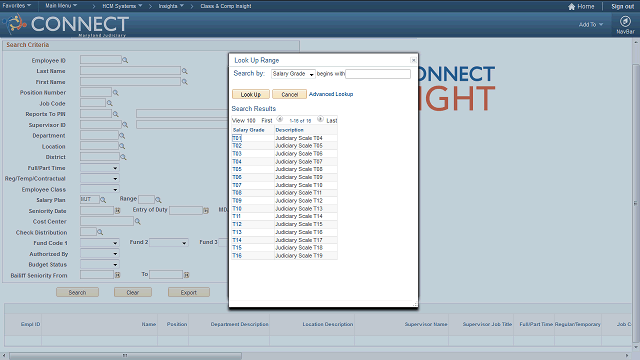640x360 pixels.
Task: Open the Employee Class dropdown
Action: (100, 189)
